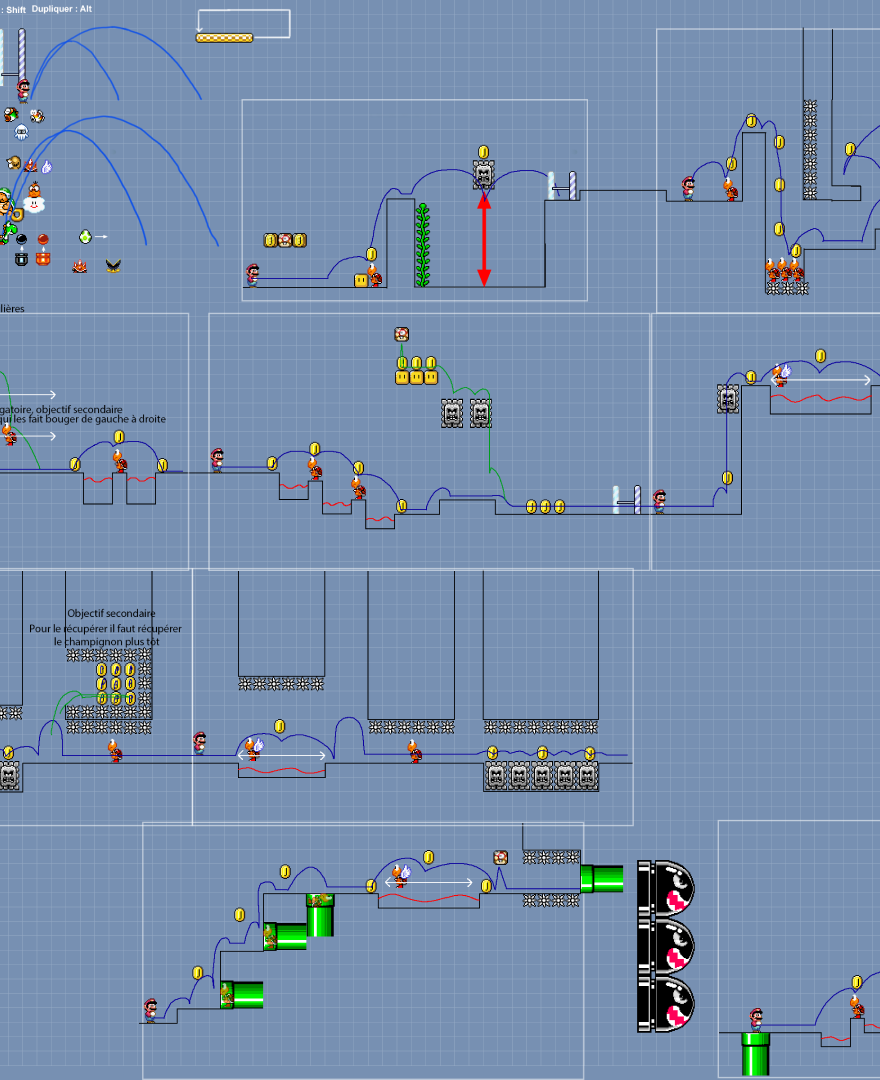Select the sideways green pipe near the Banzai Bills
Viewport: 880px width, 1080px height.
[x=602, y=879]
